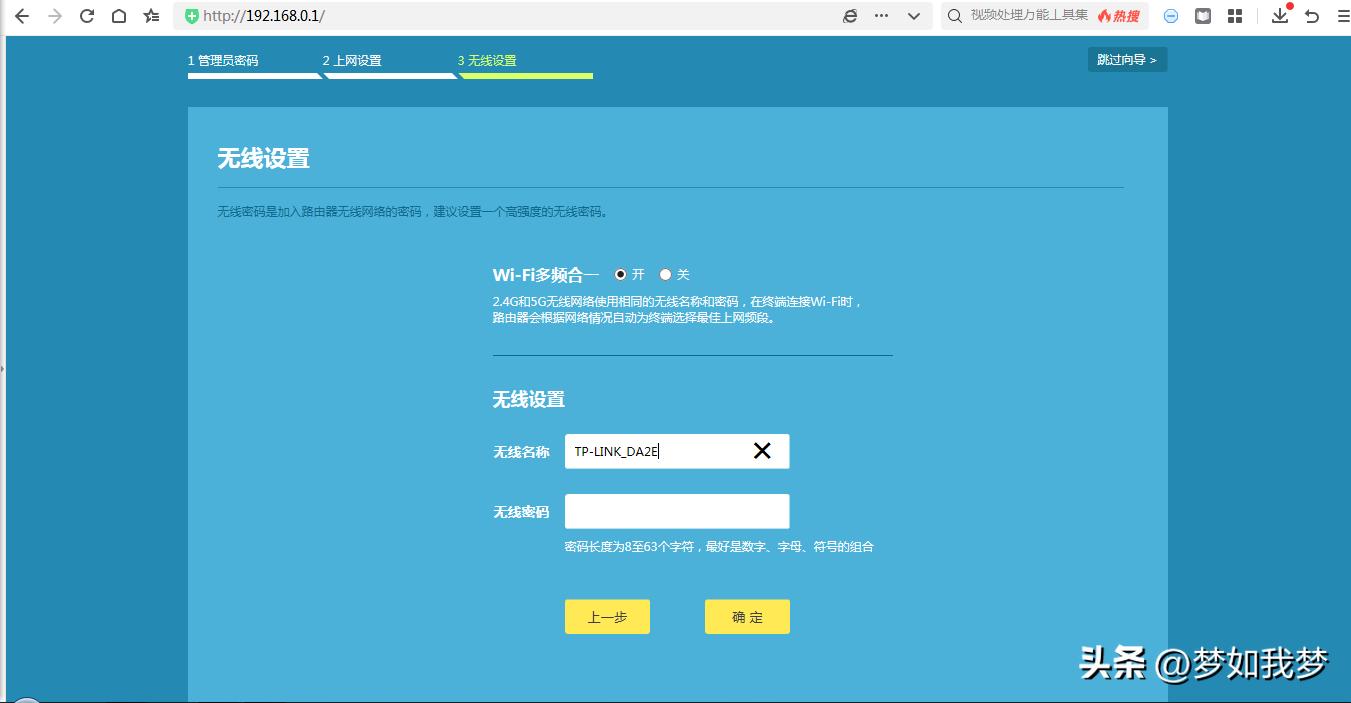Select the 开 radio for Wi-Fi多频合一
The width and height of the screenshot is (1351, 703).
(x=620, y=273)
